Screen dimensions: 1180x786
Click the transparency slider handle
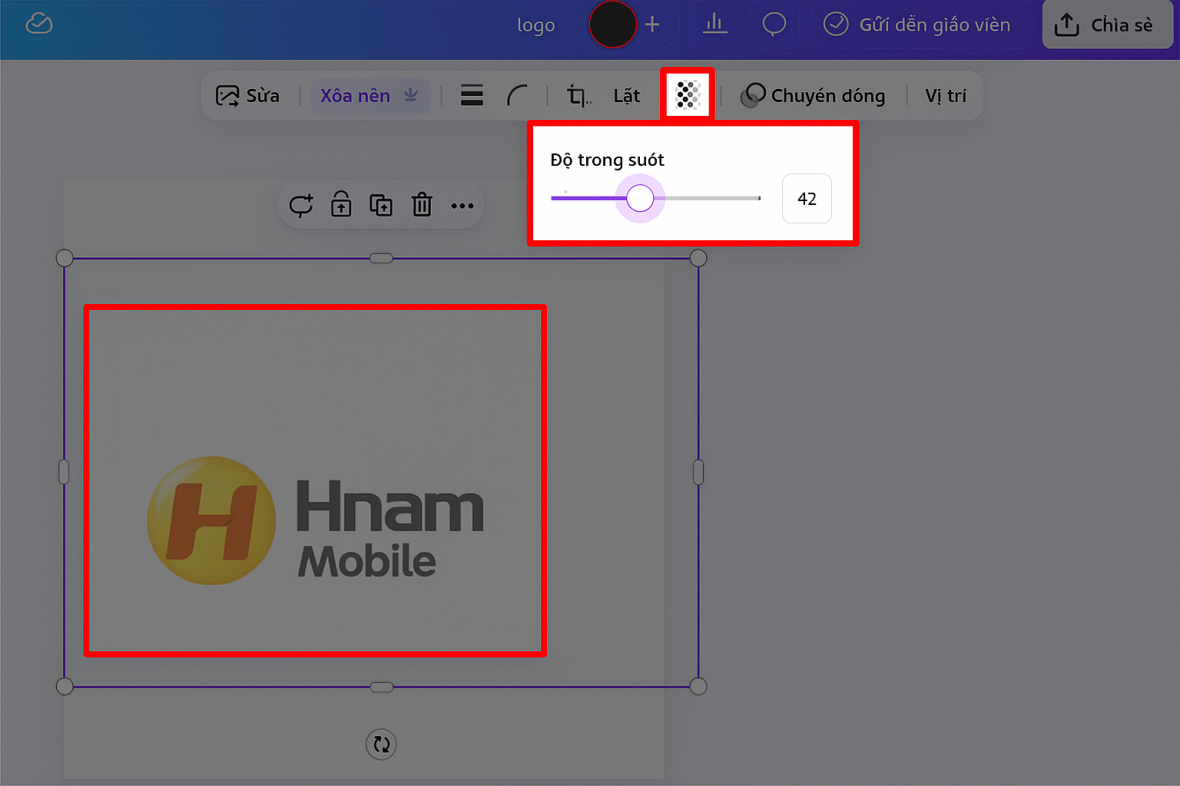coord(640,198)
